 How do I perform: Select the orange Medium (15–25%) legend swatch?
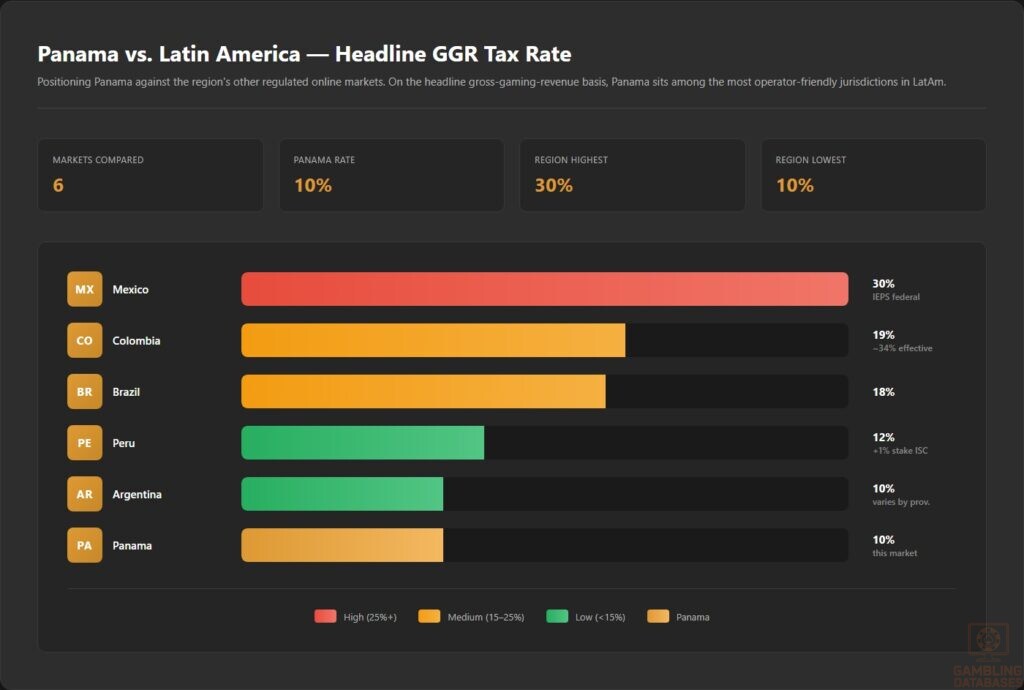429,616
